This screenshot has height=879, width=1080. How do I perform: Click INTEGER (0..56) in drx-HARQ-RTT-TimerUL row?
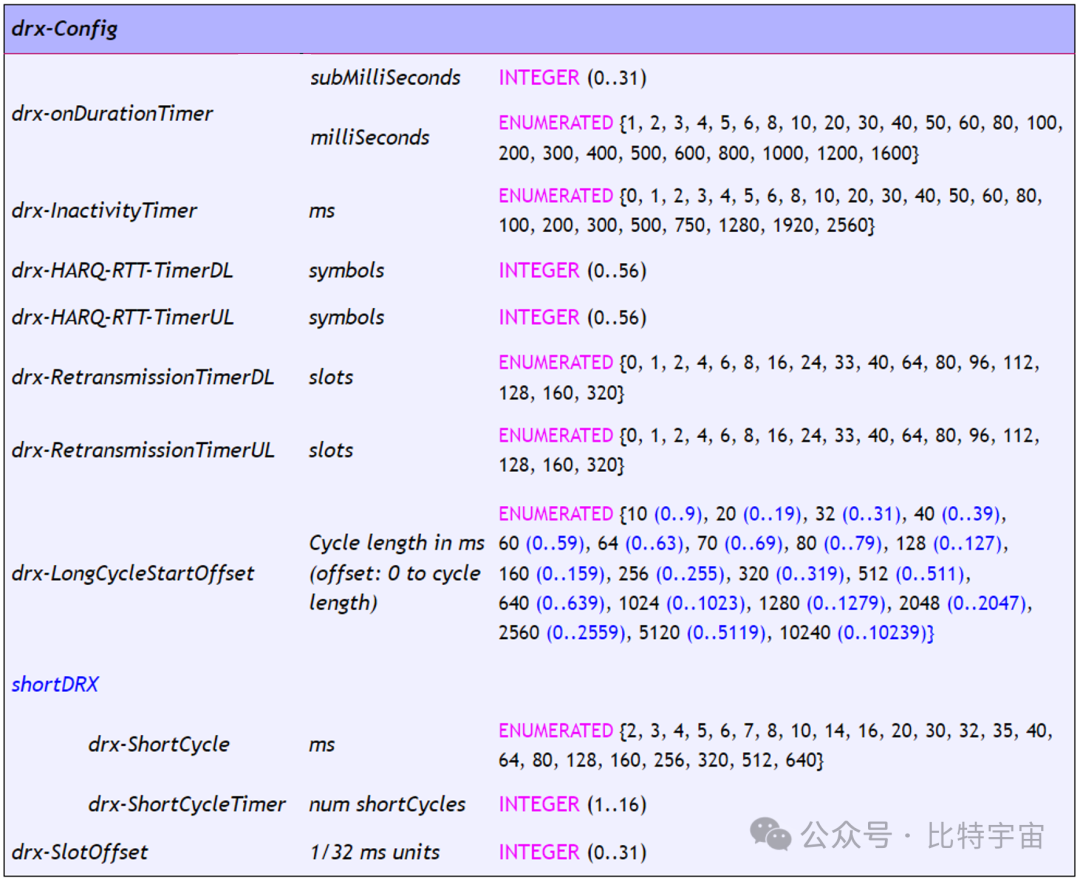[572, 318]
